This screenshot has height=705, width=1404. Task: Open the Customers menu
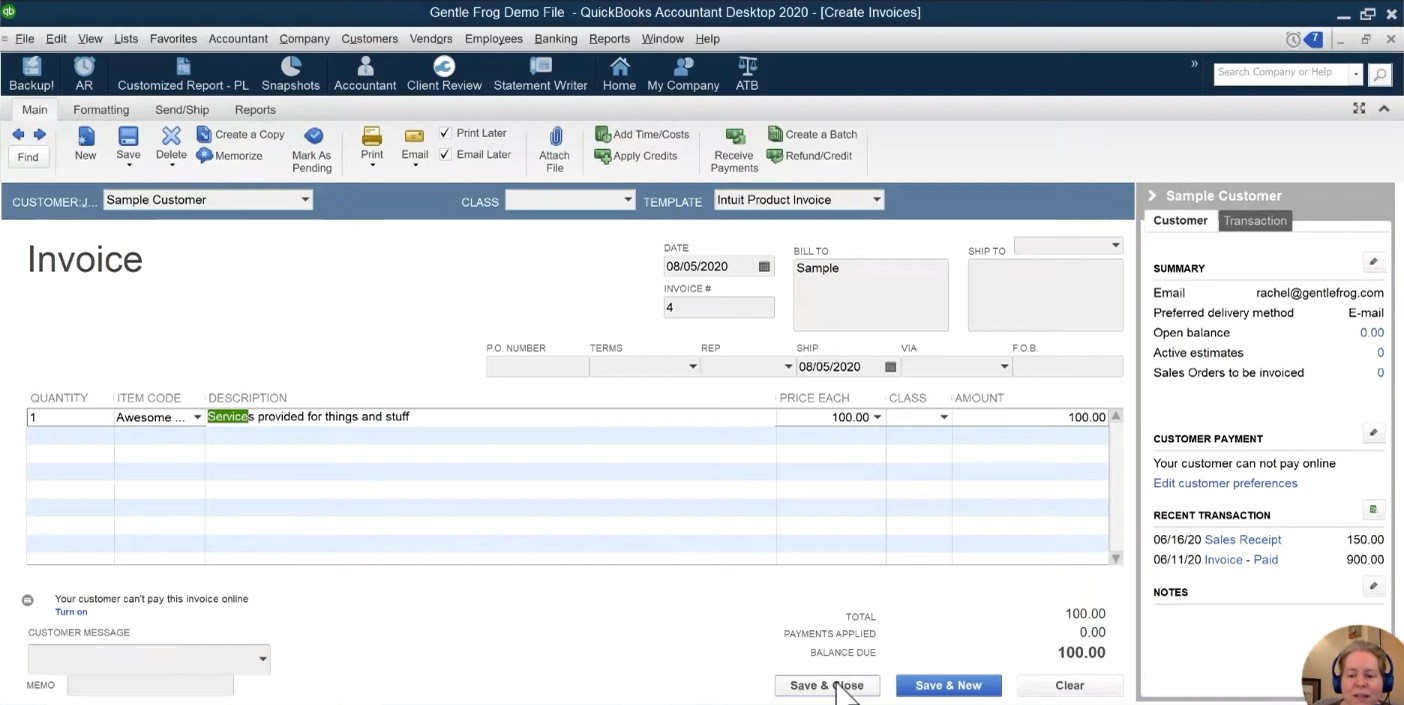(x=369, y=38)
